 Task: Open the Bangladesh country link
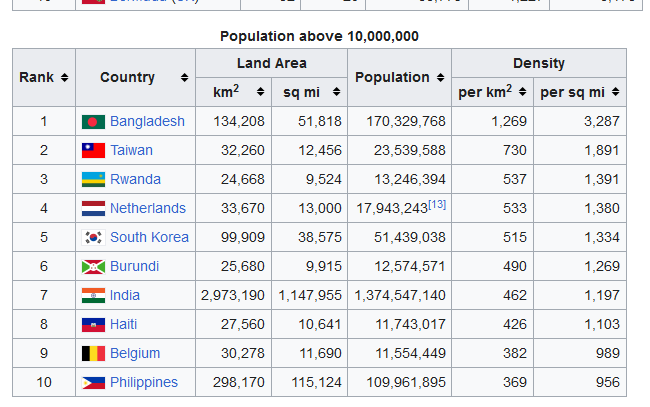click(147, 122)
